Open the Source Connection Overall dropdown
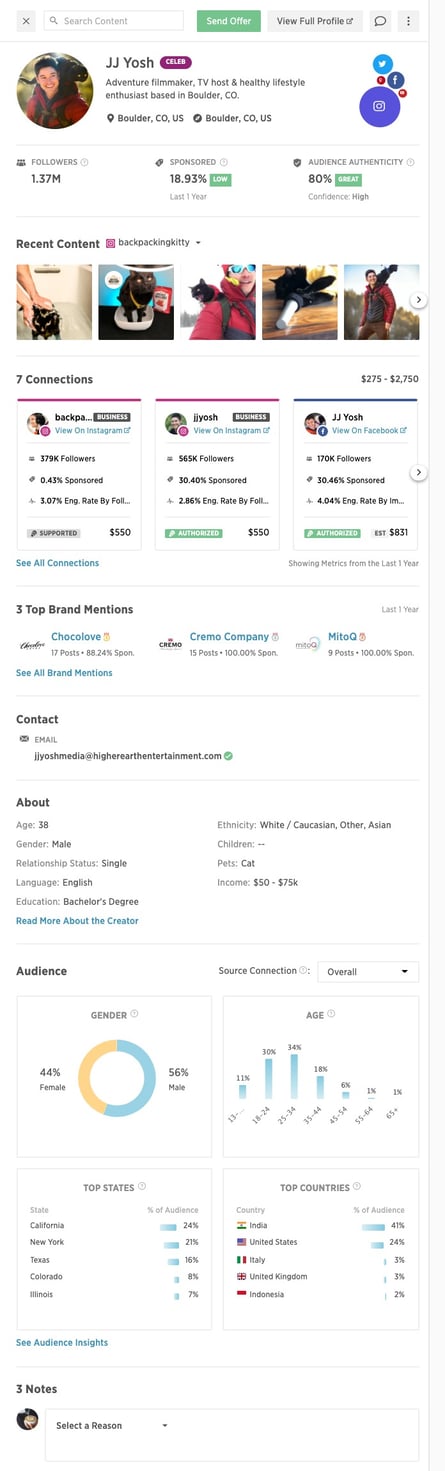Viewport: 445px width, 1471px height. click(x=368, y=972)
